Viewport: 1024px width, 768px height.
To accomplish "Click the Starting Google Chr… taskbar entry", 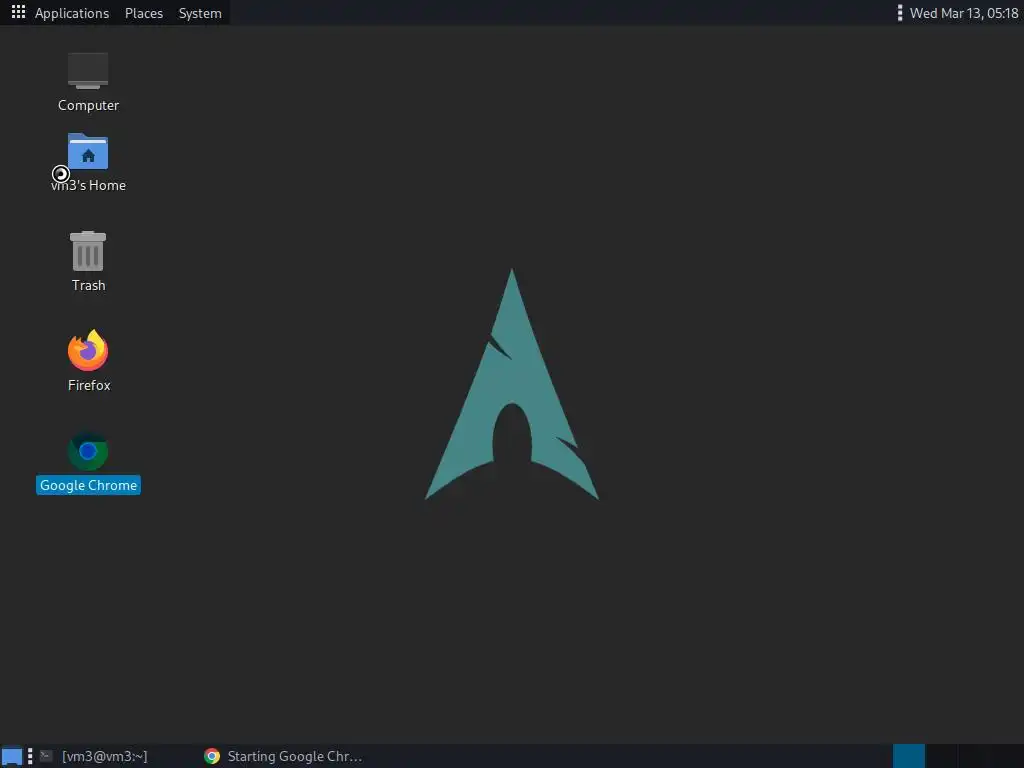I will coord(283,756).
